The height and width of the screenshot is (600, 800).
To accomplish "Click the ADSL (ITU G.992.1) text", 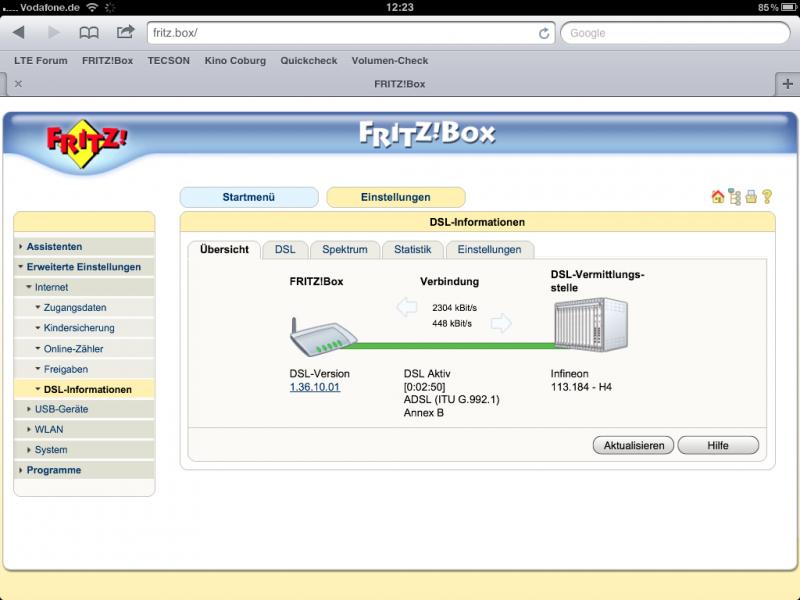I will (x=452, y=399).
